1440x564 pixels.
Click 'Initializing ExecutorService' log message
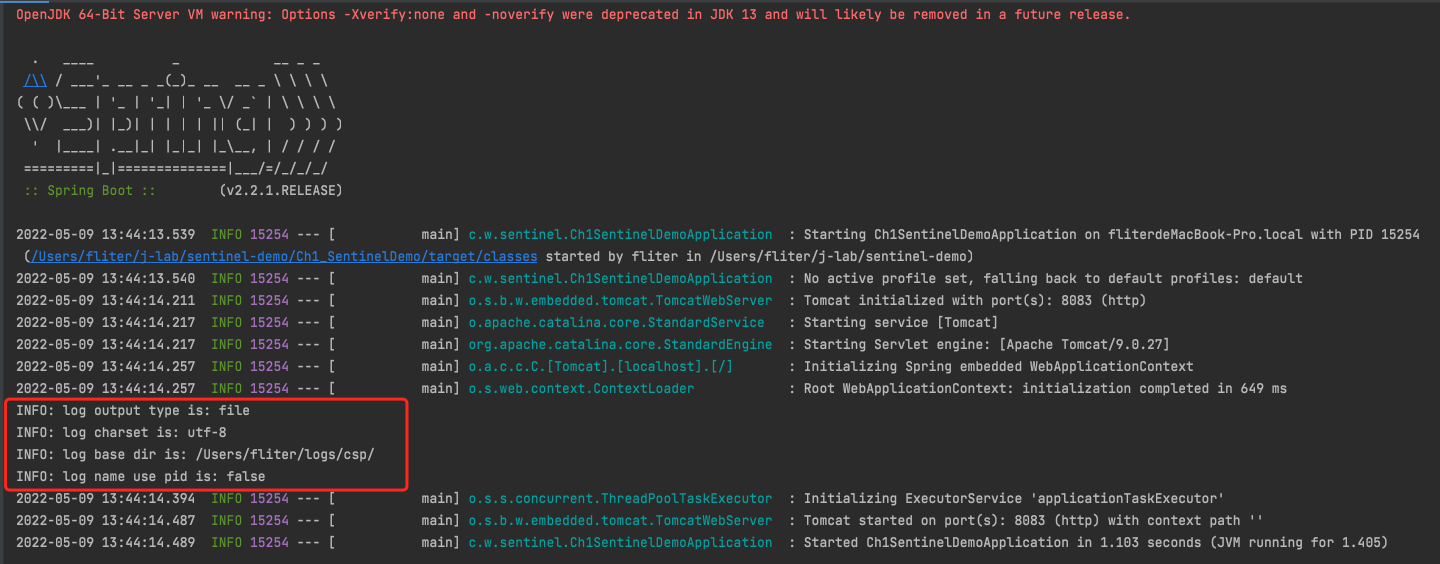(1014, 499)
